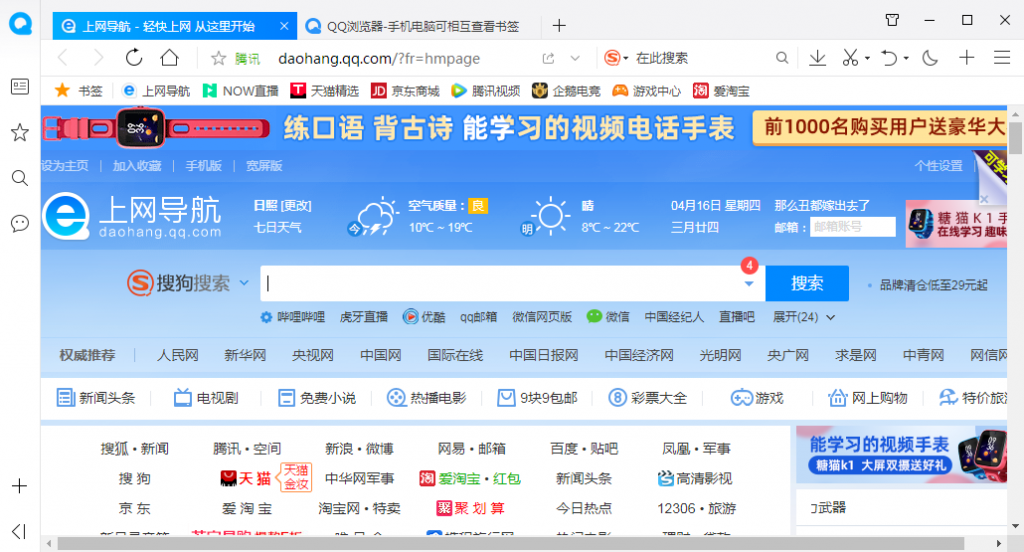Image resolution: width=1024 pixels, height=552 pixels.
Task: Expand the 展开(24) more sites list
Action: [x=804, y=317]
